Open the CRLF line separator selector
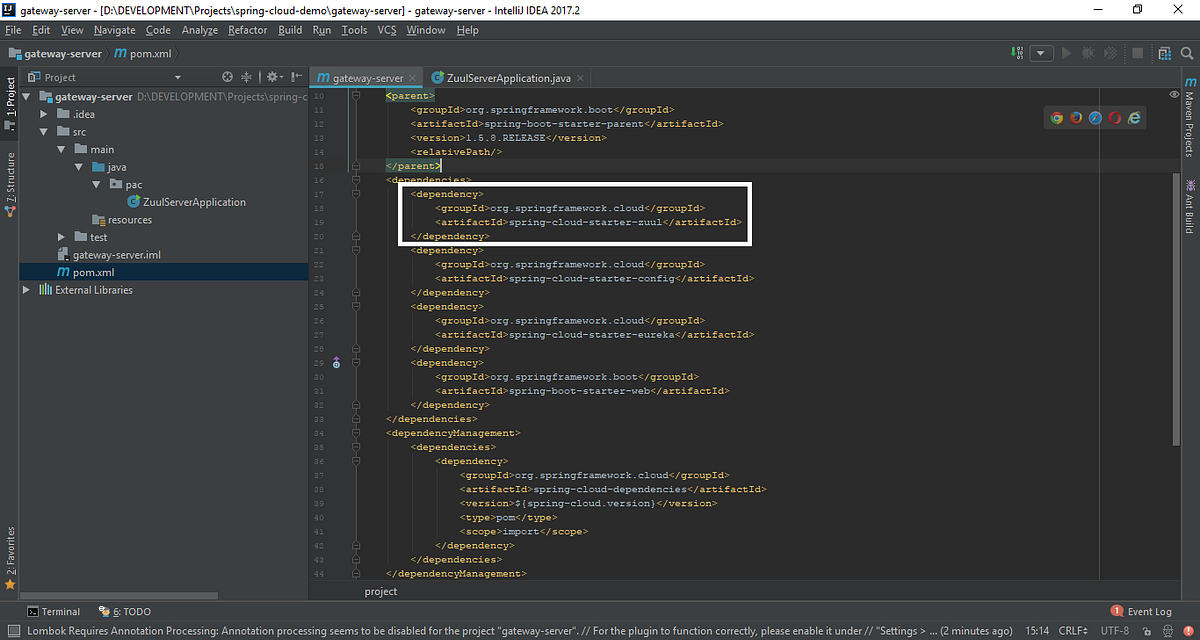Viewport: 1200px width, 640px height. (1073, 630)
